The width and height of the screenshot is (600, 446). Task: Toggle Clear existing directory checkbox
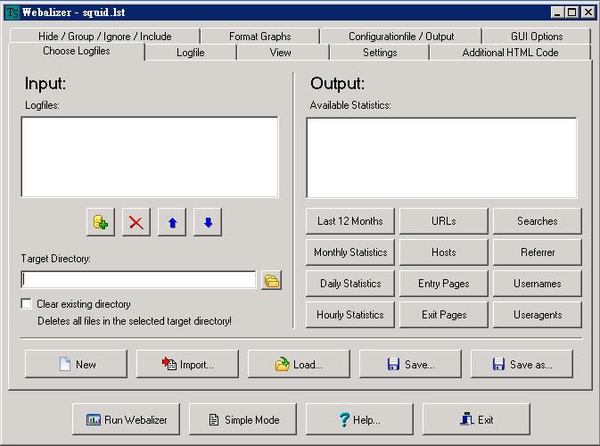[26, 304]
